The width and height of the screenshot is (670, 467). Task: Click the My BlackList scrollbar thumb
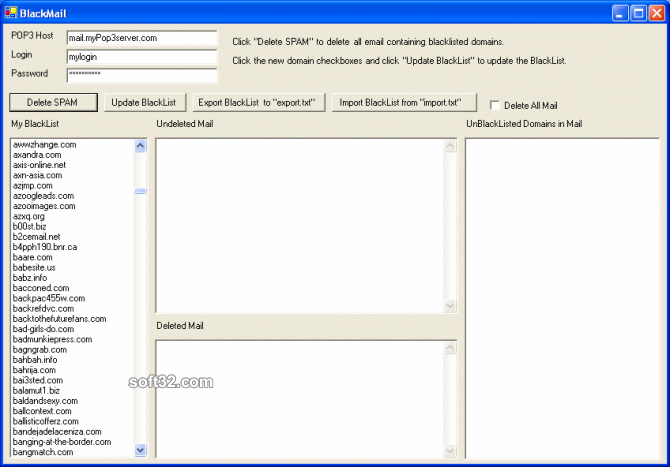[140, 190]
